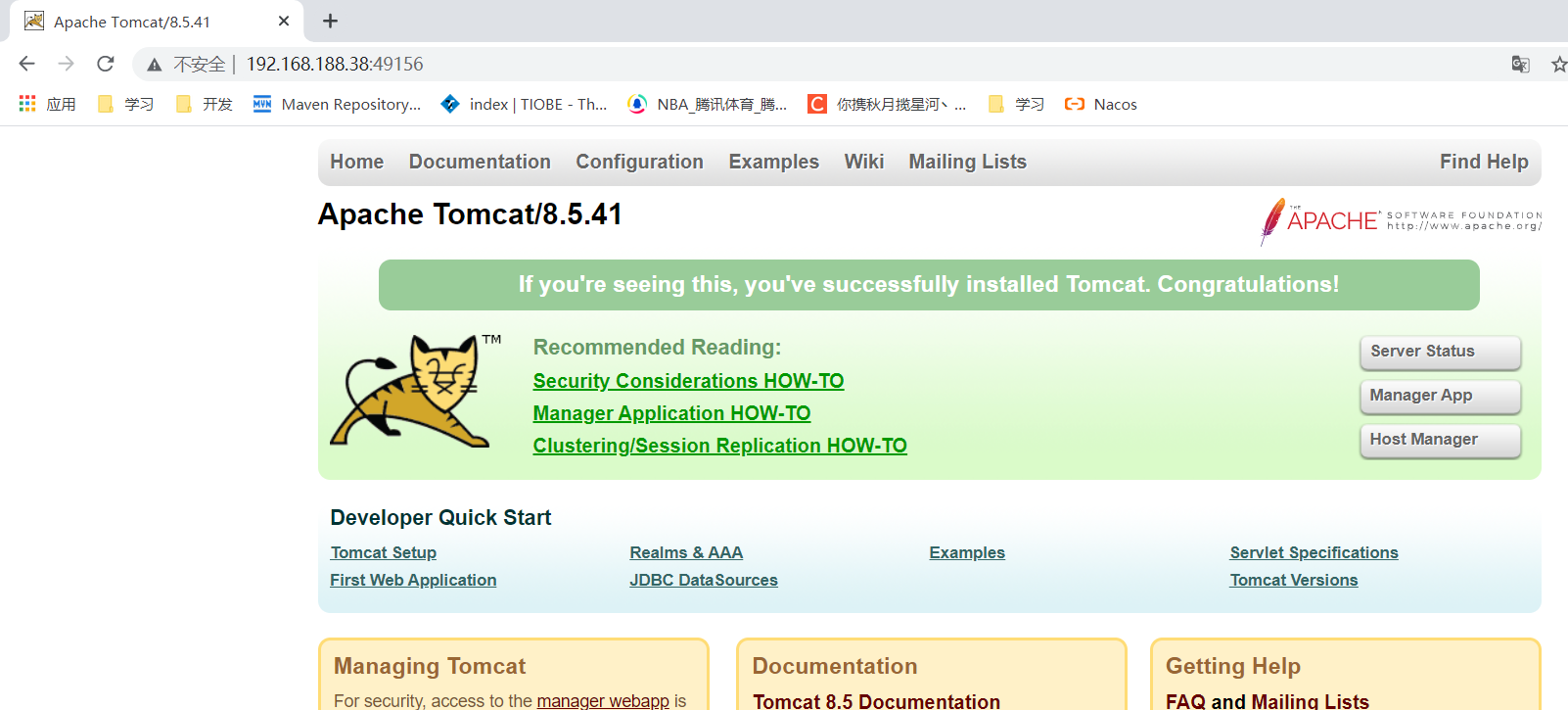Image resolution: width=1568 pixels, height=710 pixels.
Task: Open Documentation in the nav bar
Action: coord(480,162)
